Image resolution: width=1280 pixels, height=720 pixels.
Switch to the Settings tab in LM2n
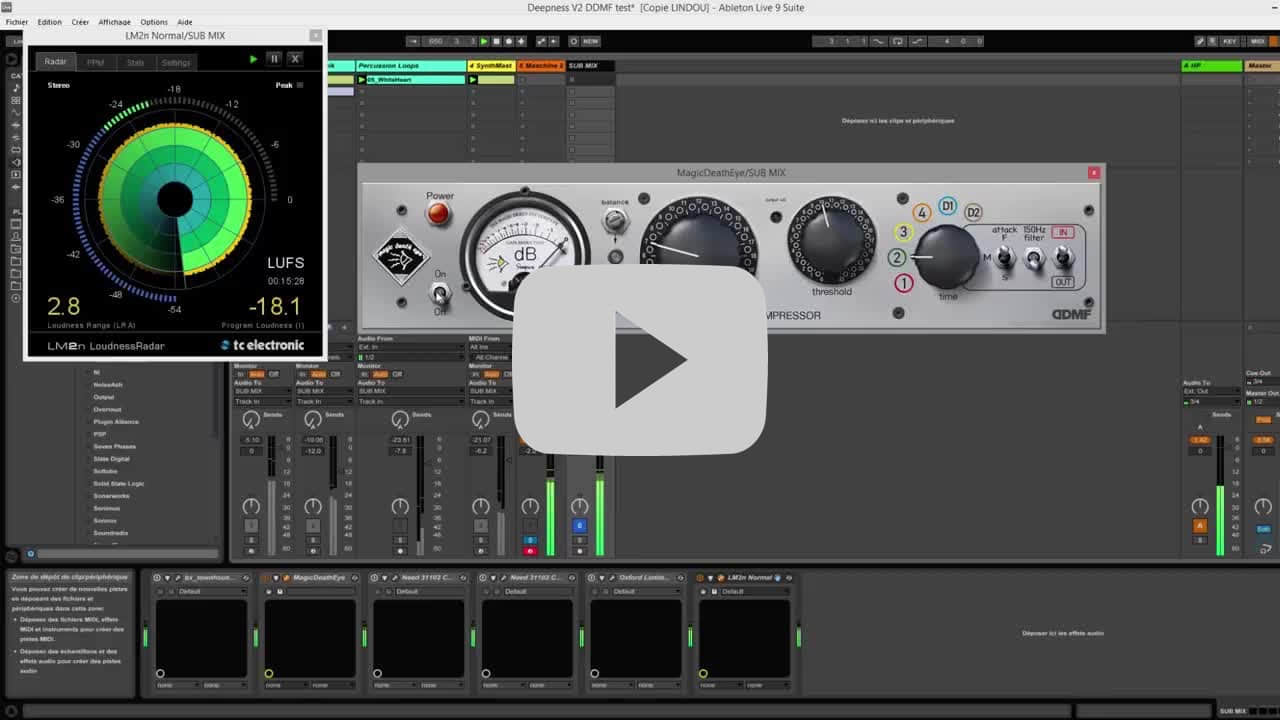pyautogui.click(x=176, y=62)
